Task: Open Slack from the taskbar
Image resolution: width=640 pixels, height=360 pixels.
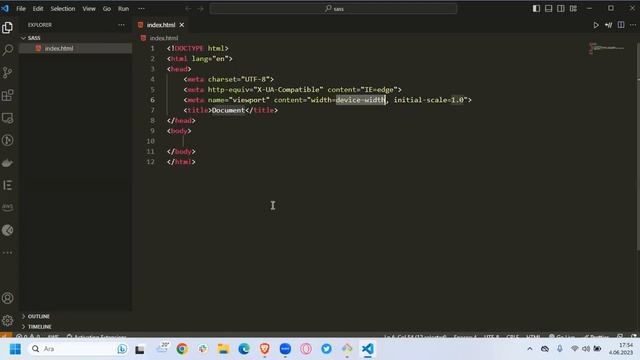Action: point(203,349)
